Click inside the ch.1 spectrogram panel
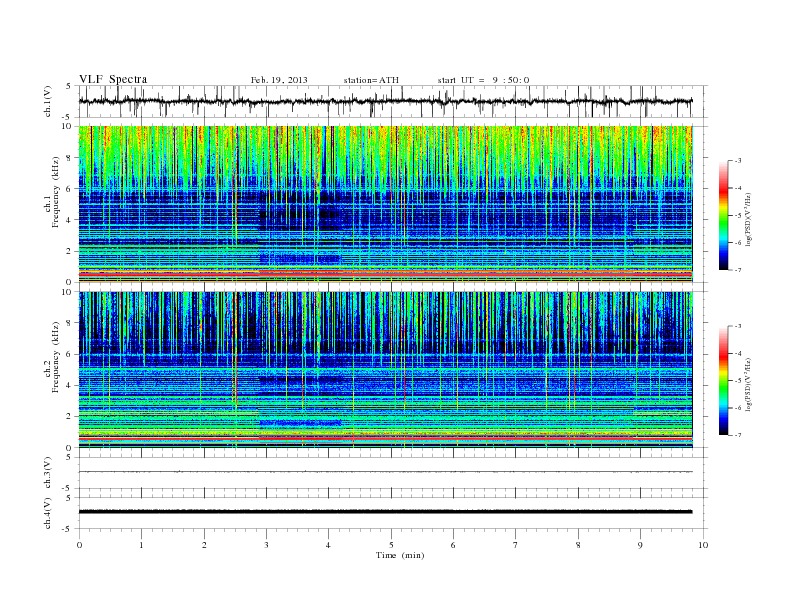Image resolution: width=792 pixels, height=612 pixels. 385,204
